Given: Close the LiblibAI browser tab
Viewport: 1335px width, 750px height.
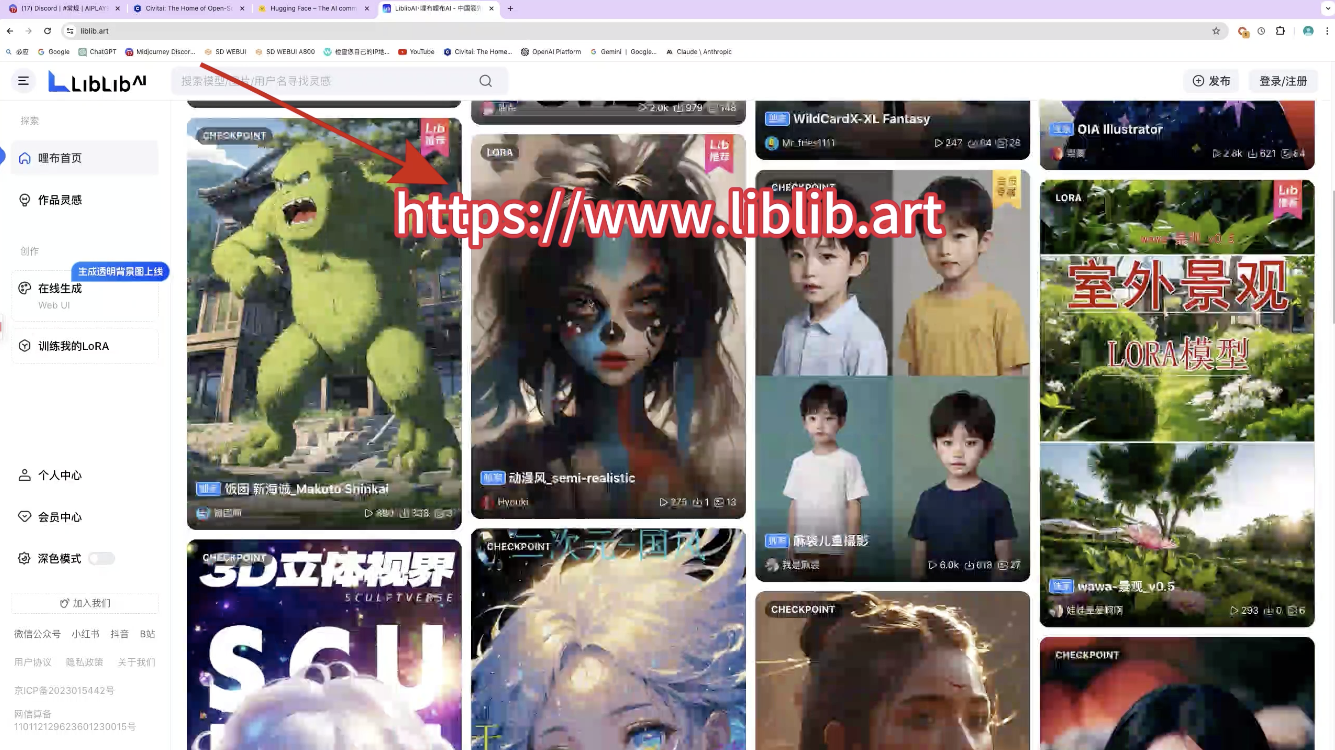Looking at the screenshot, I should [491, 8].
